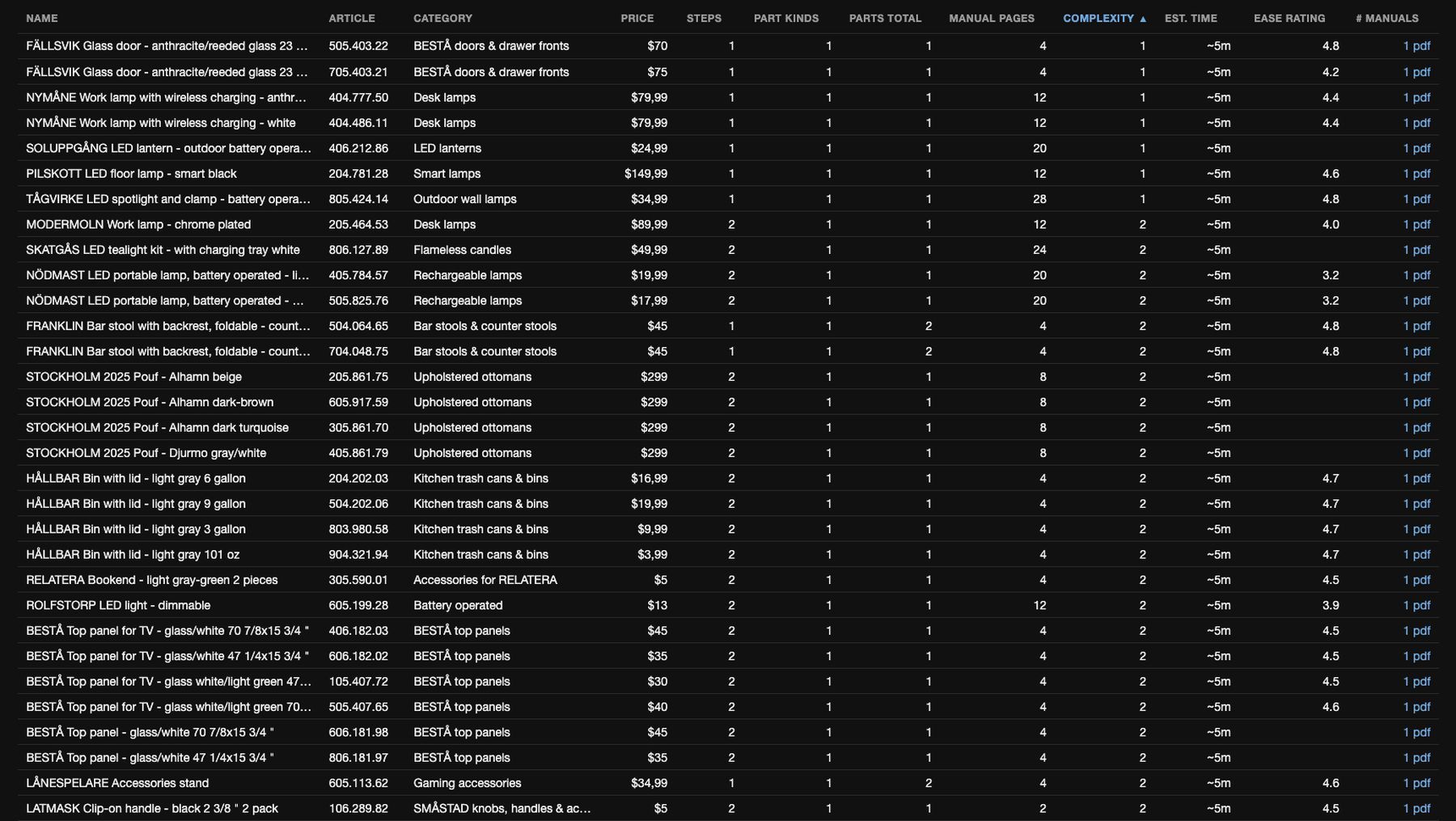
Task: Click the RELATERA Bookend product name
Action: tap(151, 580)
